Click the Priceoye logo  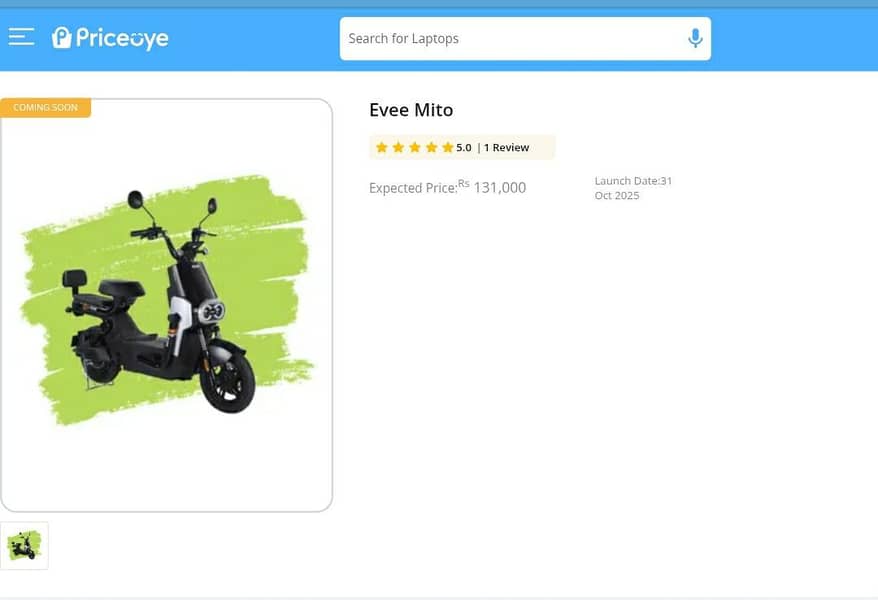[110, 38]
